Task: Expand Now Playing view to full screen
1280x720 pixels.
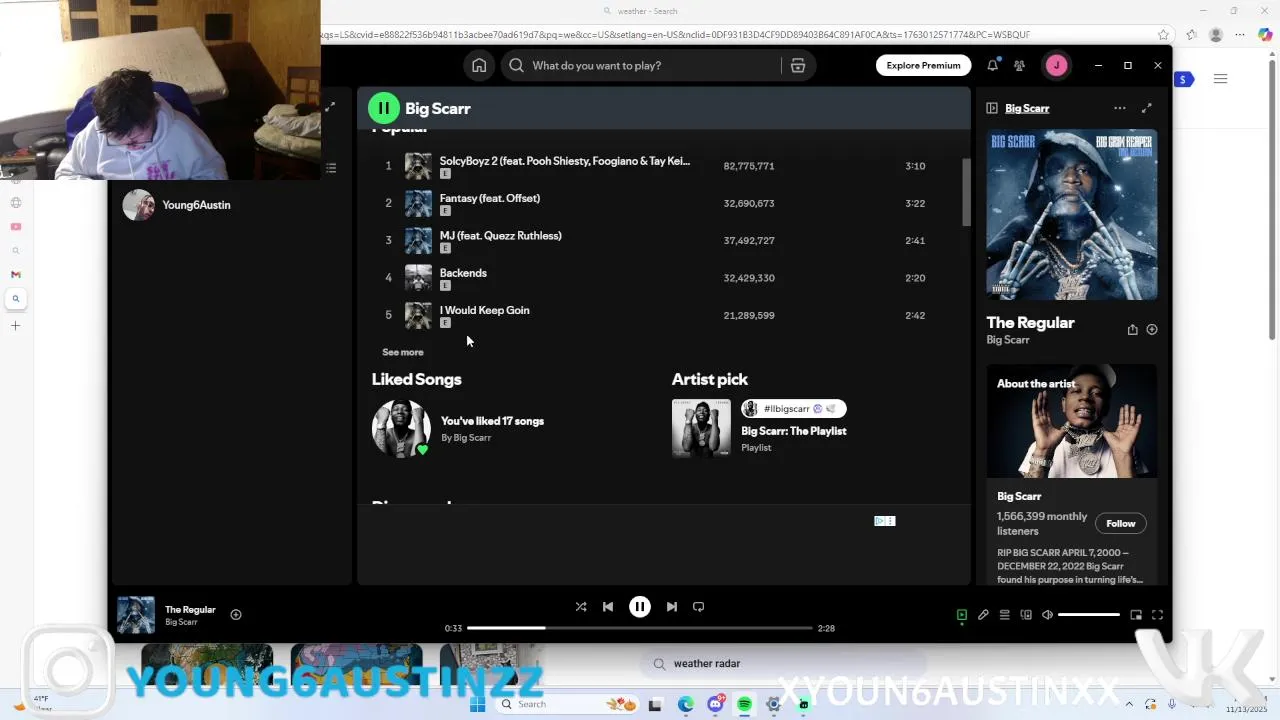Action: point(1147,108)
